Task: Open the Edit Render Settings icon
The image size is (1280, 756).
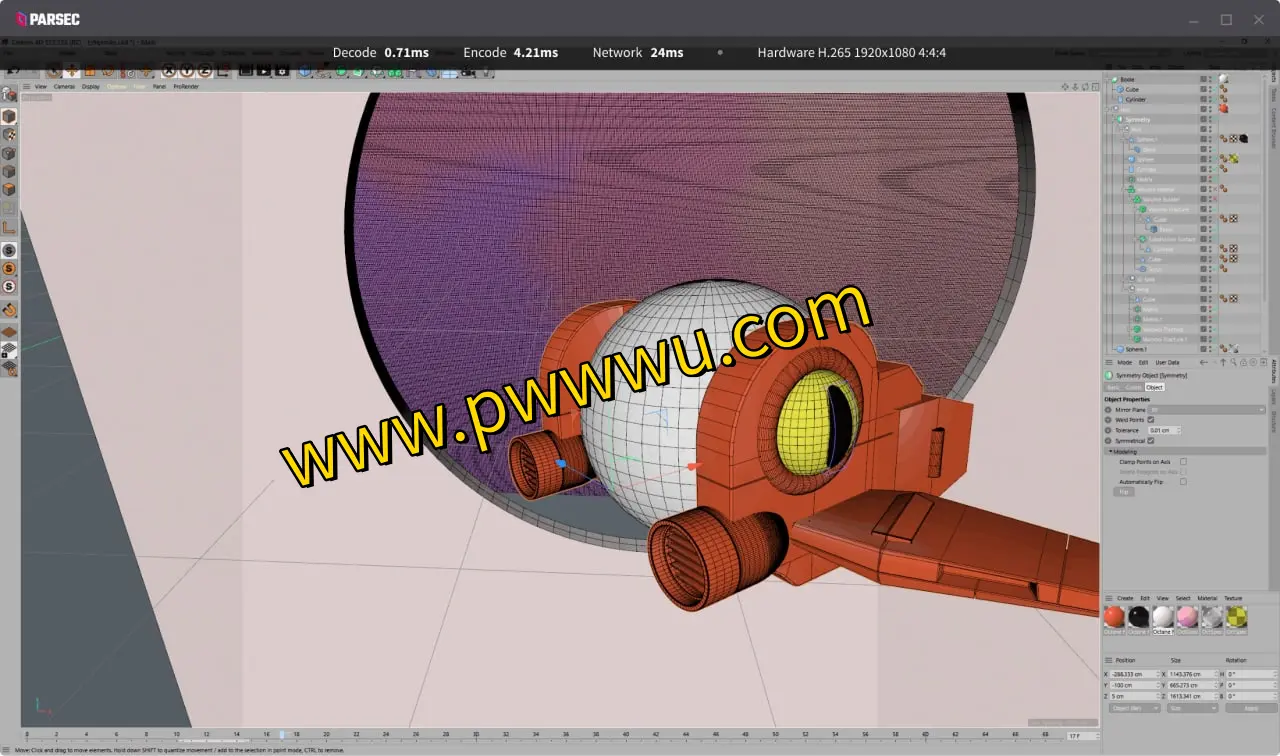Action: coord(282,71)
